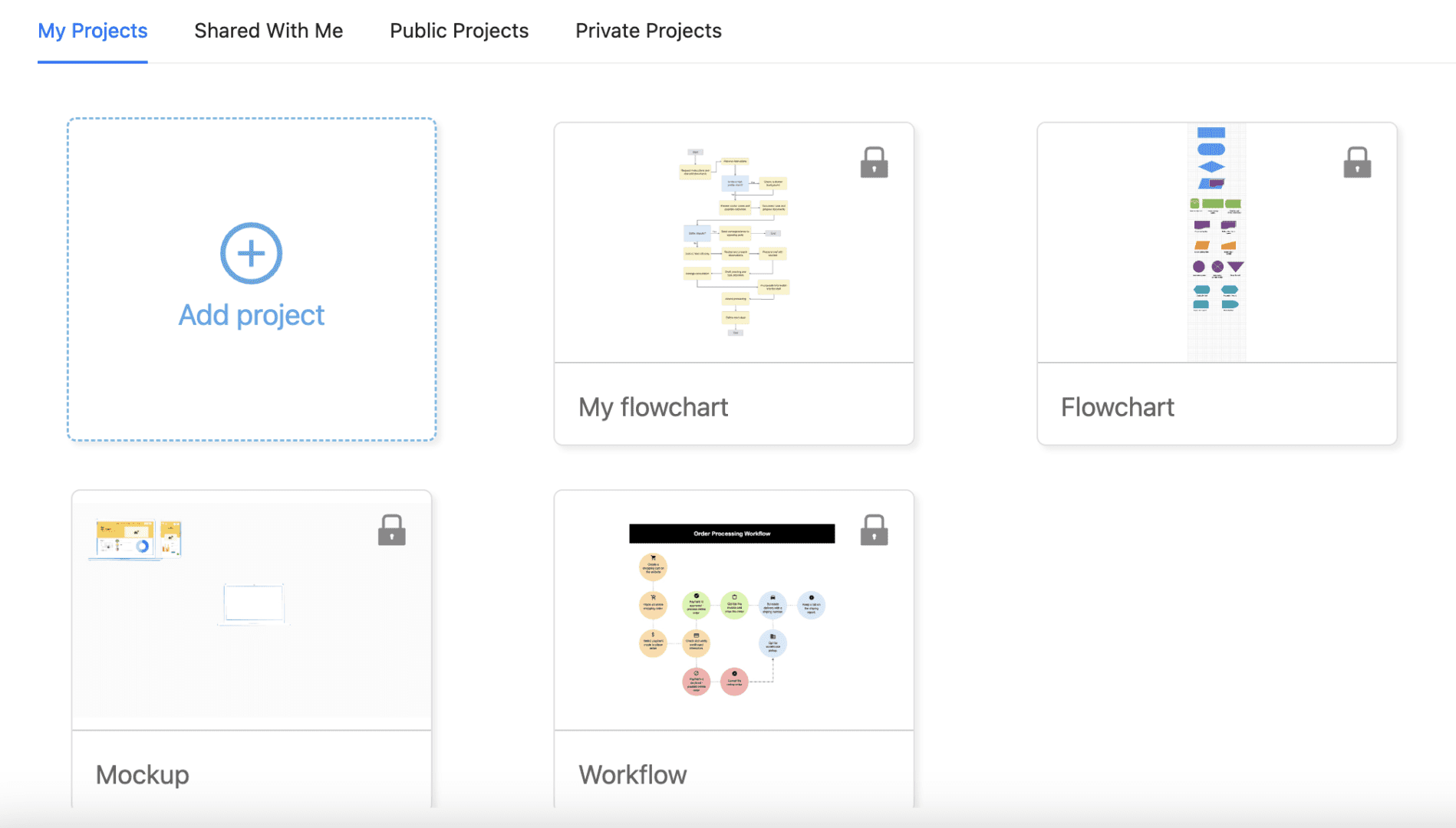Switch to the Shared With Me tab

pyautogui.click(x=268, y=31)
